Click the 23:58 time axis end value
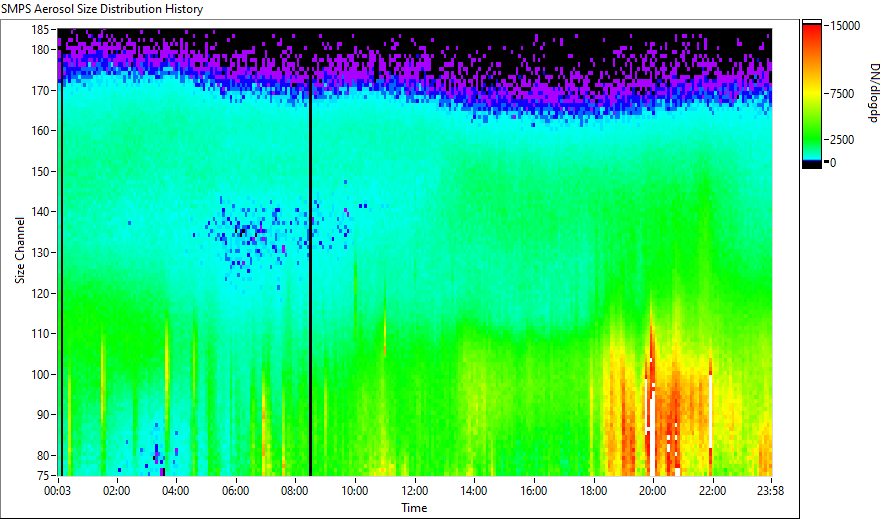Screen dimensions: 884x519 click(770, 491)
